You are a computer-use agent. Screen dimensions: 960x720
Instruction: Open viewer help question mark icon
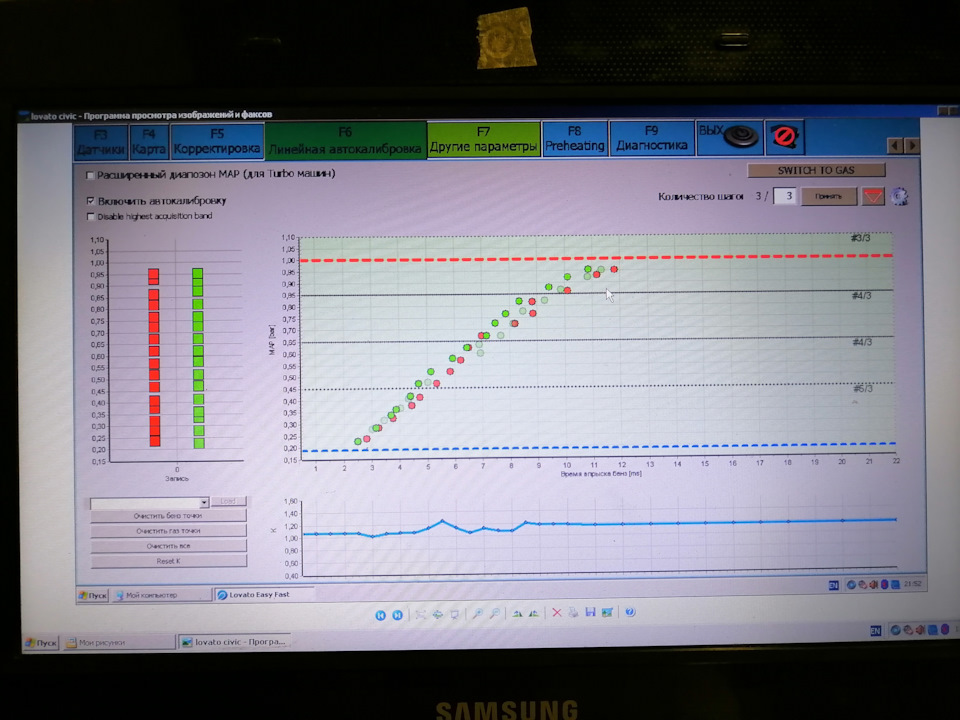point(630,612)
